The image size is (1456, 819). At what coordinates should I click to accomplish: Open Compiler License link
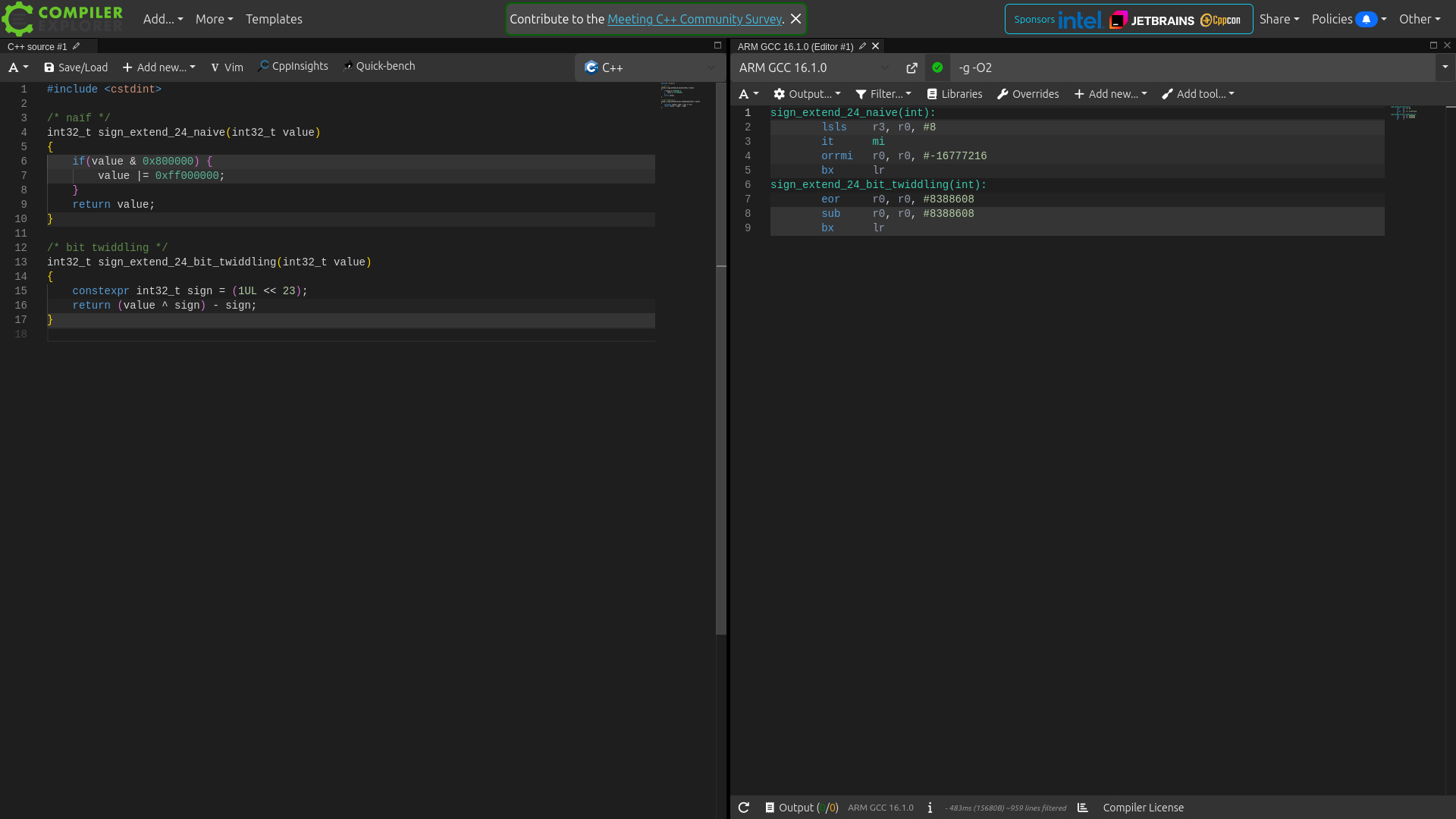(1143, 808)
